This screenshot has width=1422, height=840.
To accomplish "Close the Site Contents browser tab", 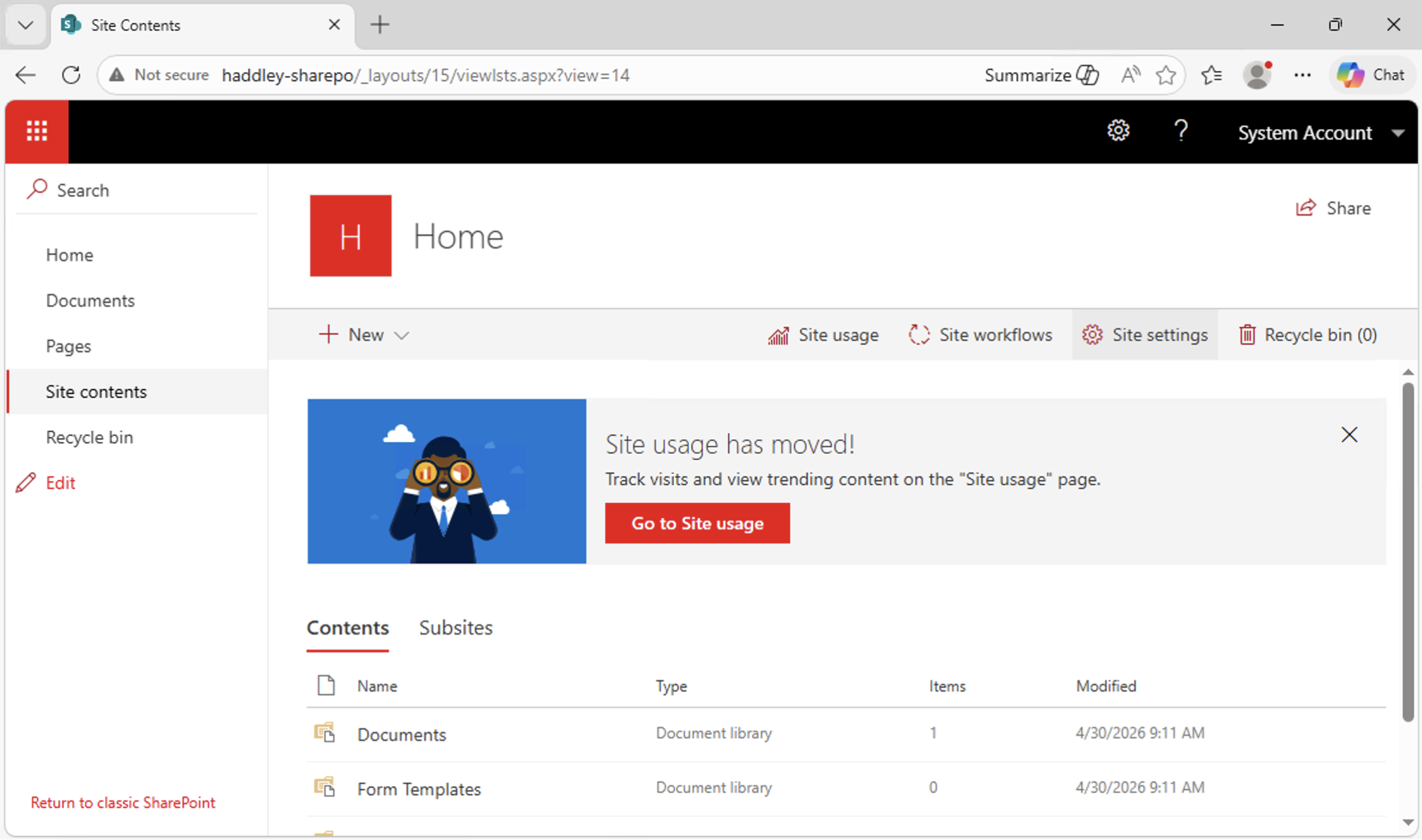I will point(334,25).
